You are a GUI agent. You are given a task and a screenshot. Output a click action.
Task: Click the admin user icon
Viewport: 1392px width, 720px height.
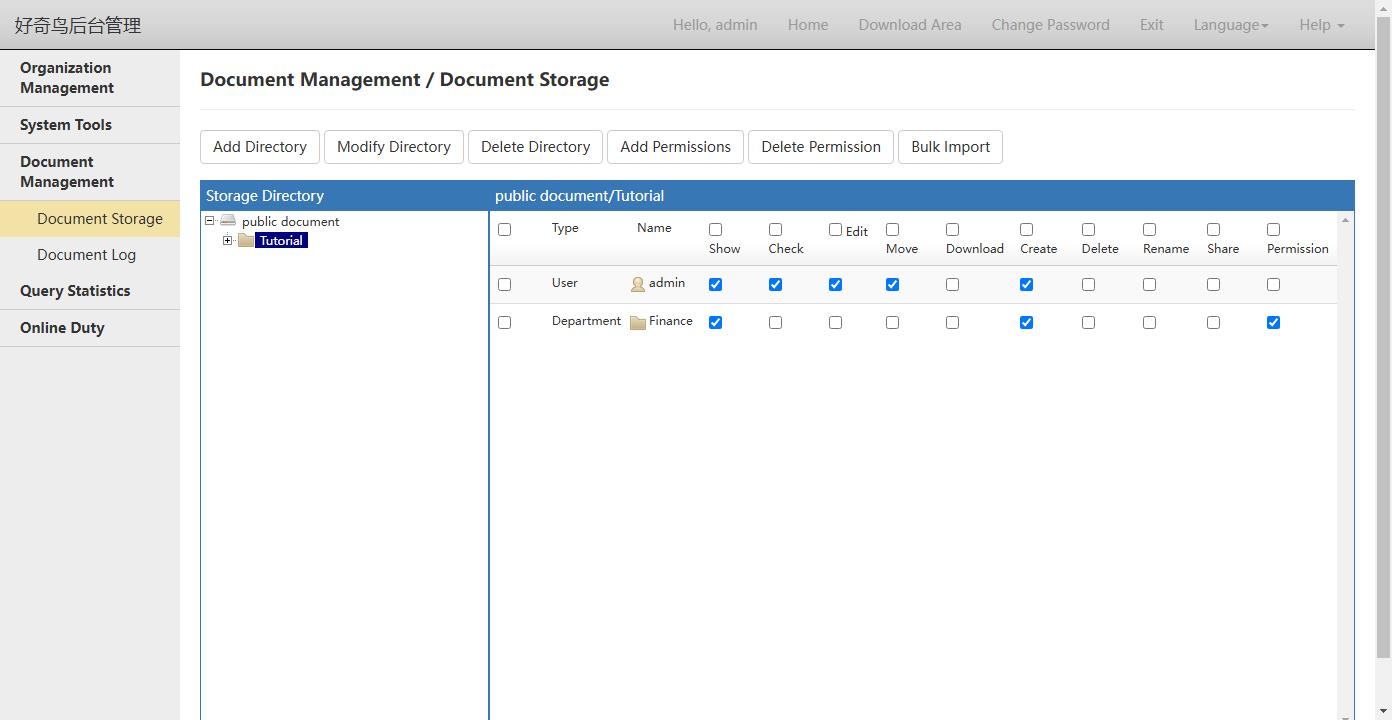coord(637,285)
